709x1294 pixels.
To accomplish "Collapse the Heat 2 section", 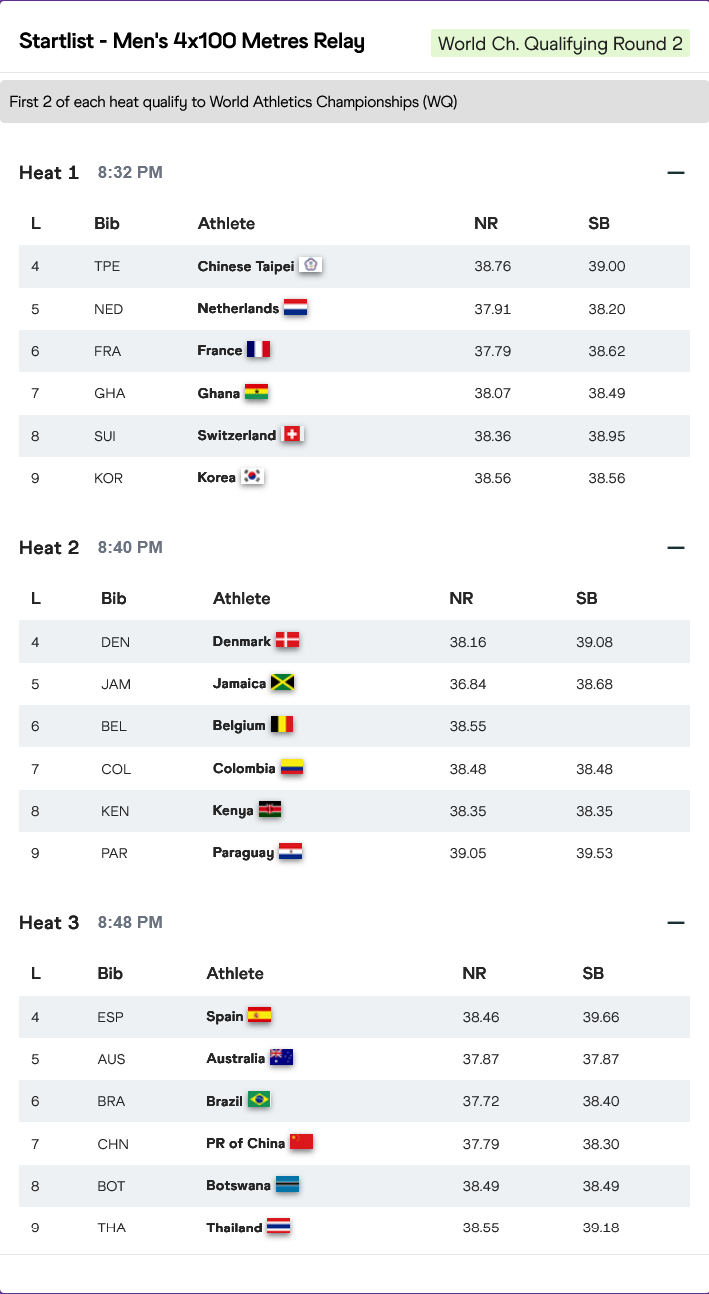I will [676, 548].
